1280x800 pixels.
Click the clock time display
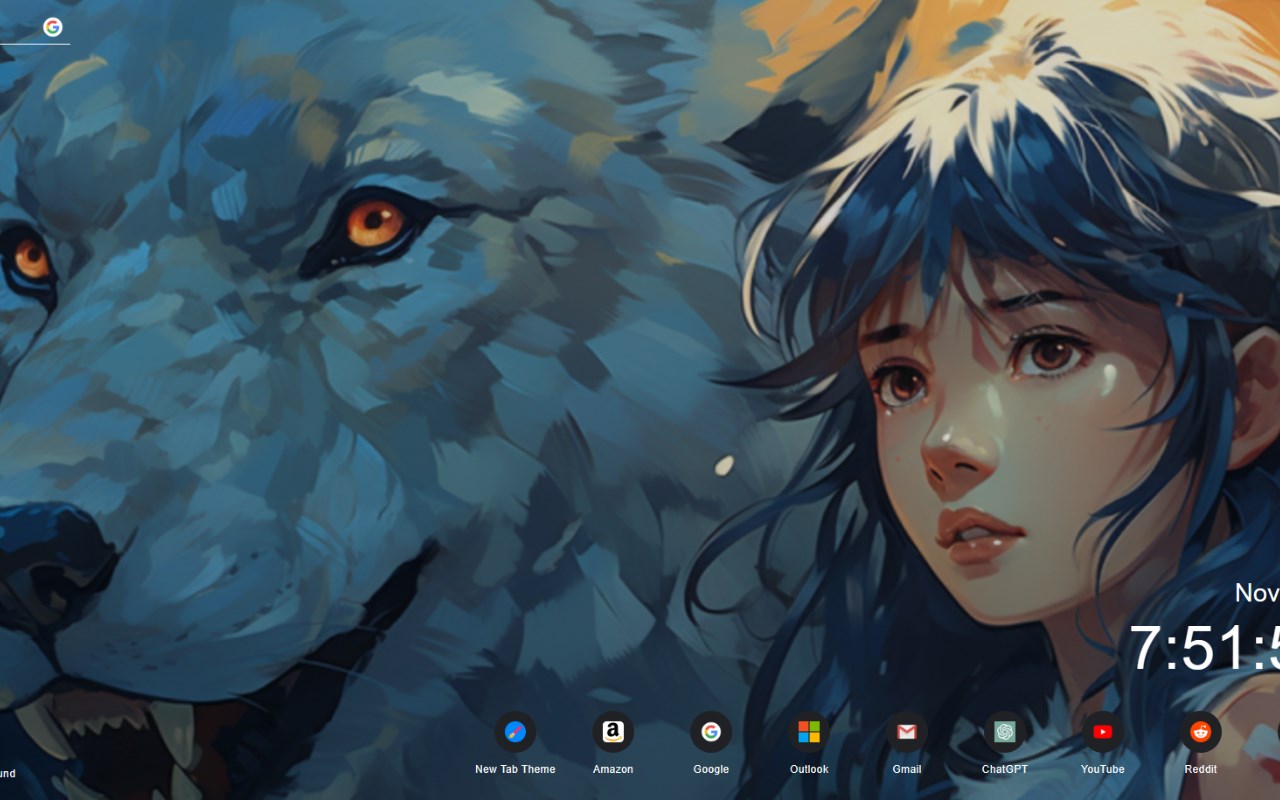coord(1204,648)
